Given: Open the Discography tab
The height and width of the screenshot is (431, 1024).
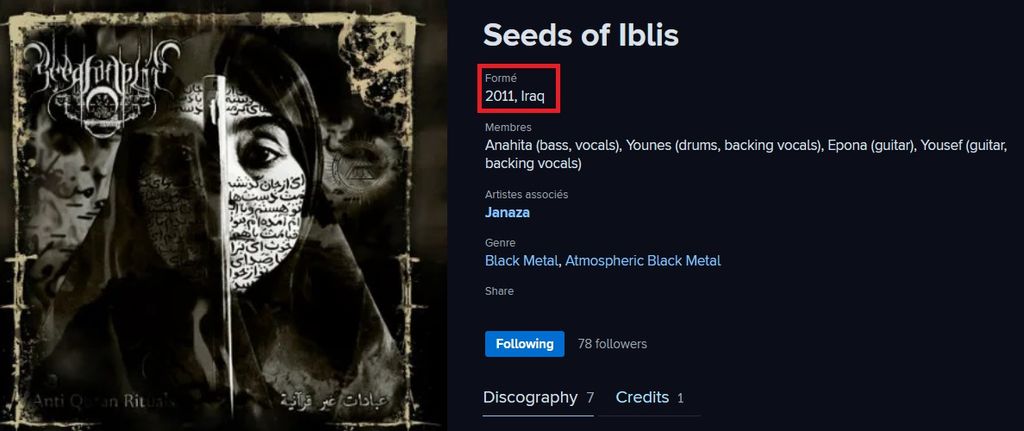Looking at the screenshot, I should 530,397.
